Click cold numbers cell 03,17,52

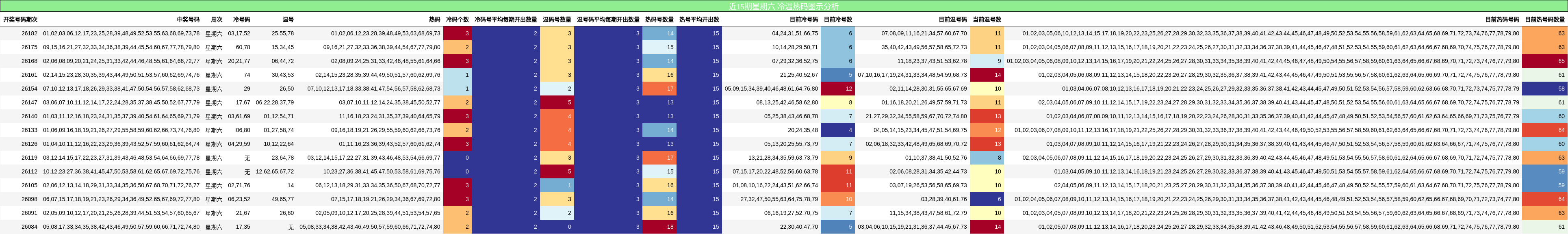tap(239, 33)
